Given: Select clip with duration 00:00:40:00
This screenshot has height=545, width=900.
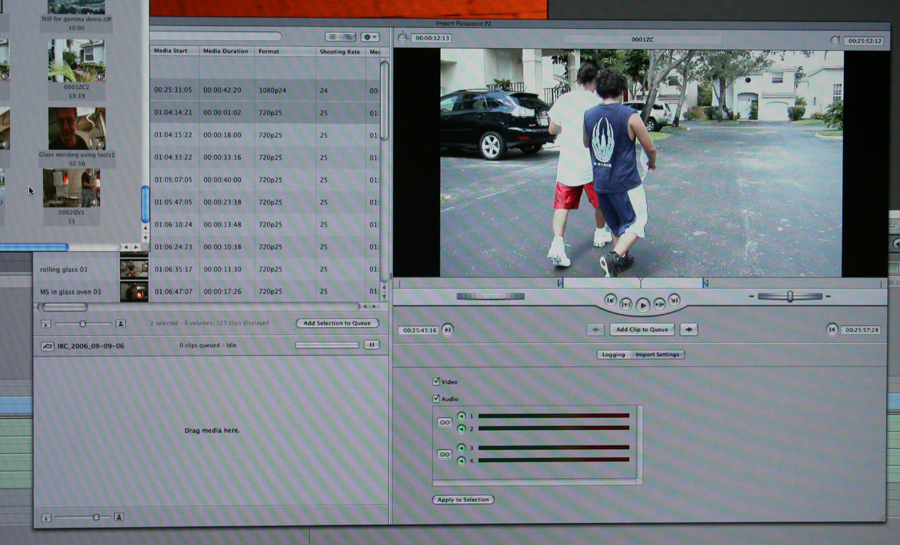Looking at the screenshot, I should tap(265, 180).
